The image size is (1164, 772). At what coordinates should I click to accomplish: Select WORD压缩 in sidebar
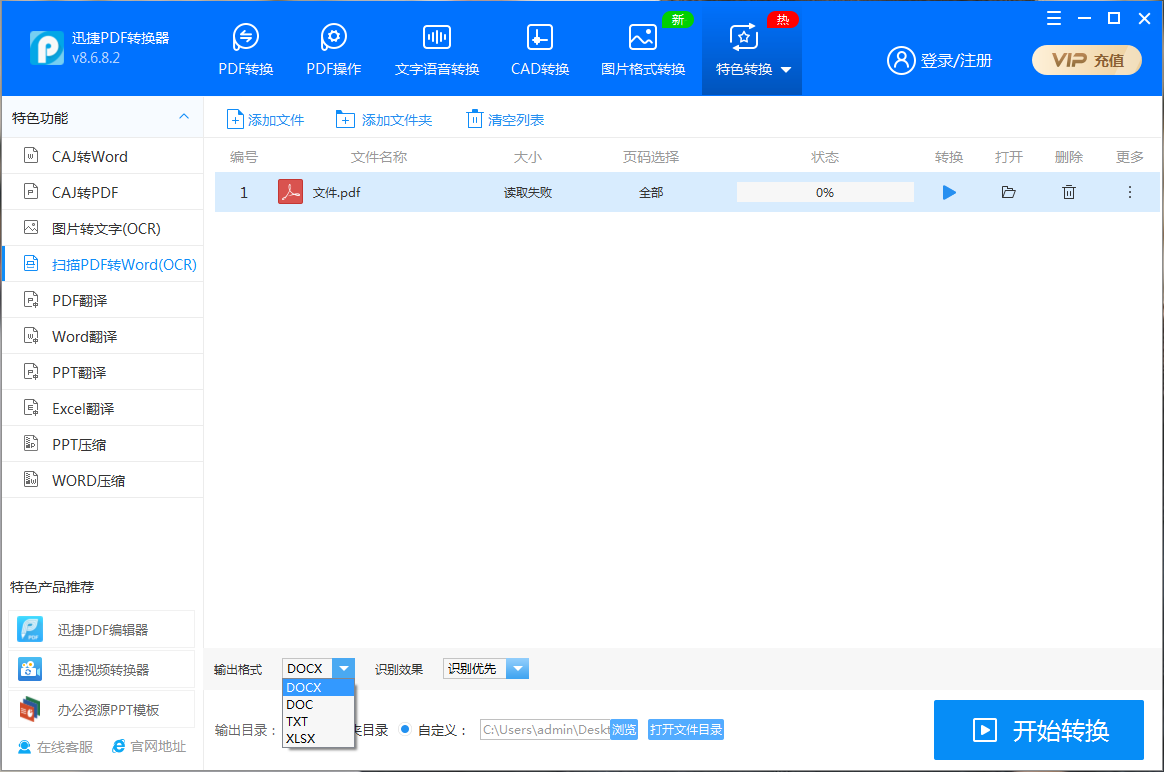103,480
